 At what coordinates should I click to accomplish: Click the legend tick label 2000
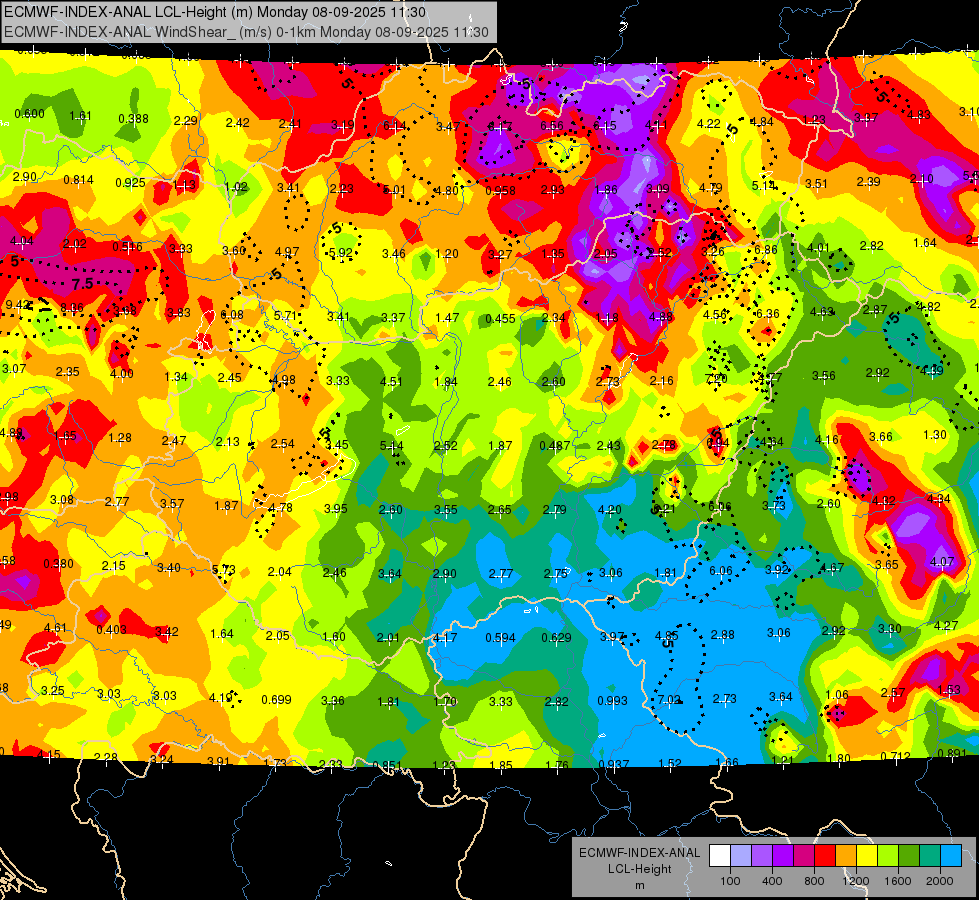click(940, 881)
